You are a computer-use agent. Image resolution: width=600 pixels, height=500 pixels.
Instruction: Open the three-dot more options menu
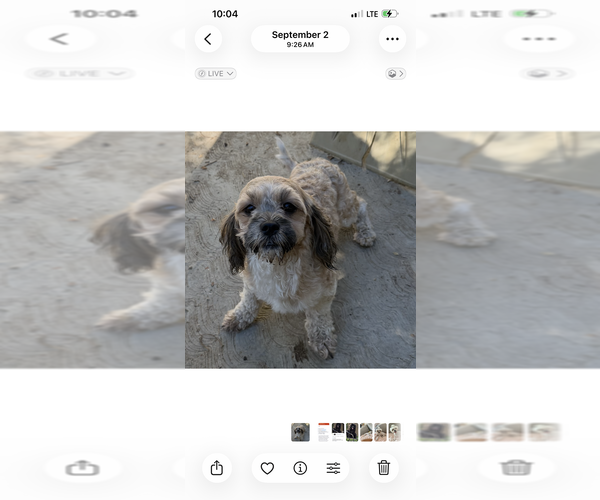(x=392, y=39)
